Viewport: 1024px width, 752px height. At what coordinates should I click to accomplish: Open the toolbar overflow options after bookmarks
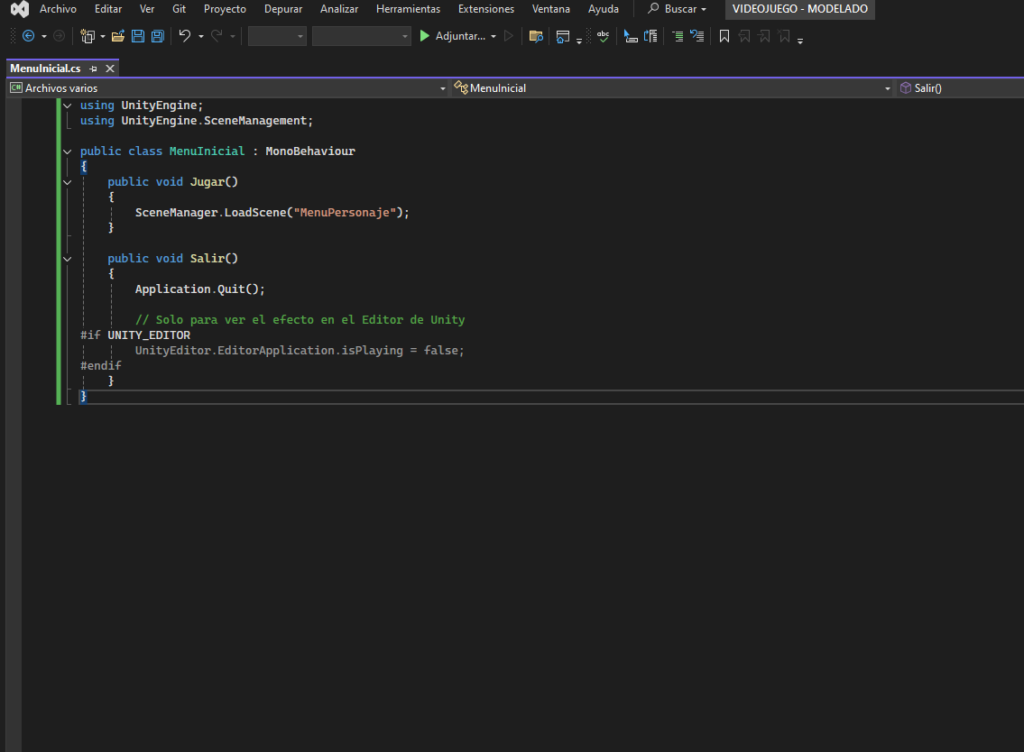tap(800, 40)
